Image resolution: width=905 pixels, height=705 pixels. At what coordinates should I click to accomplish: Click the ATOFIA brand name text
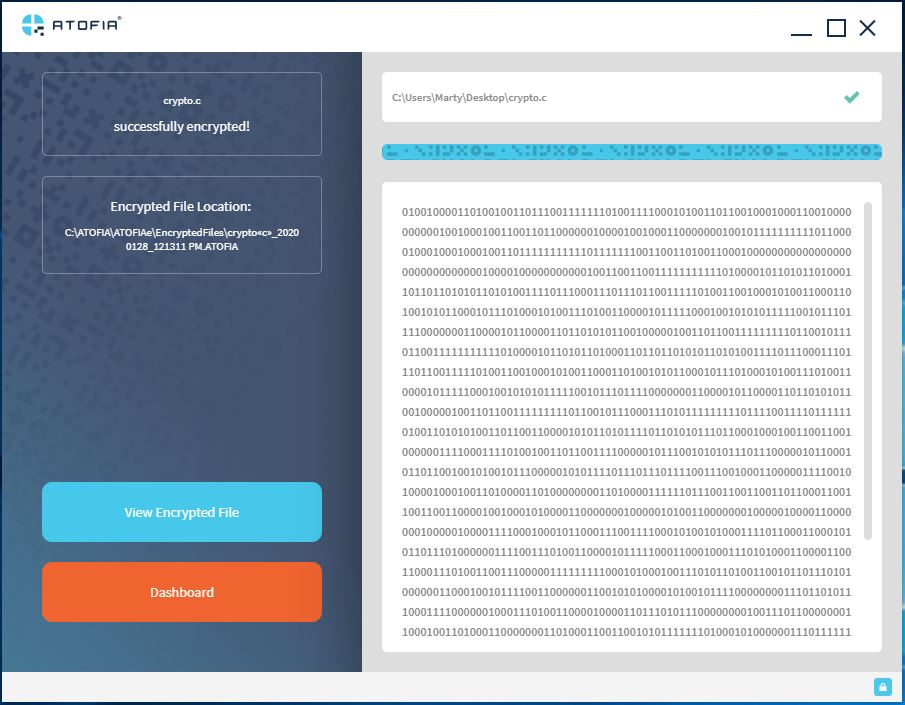click(x=85, y=25)
